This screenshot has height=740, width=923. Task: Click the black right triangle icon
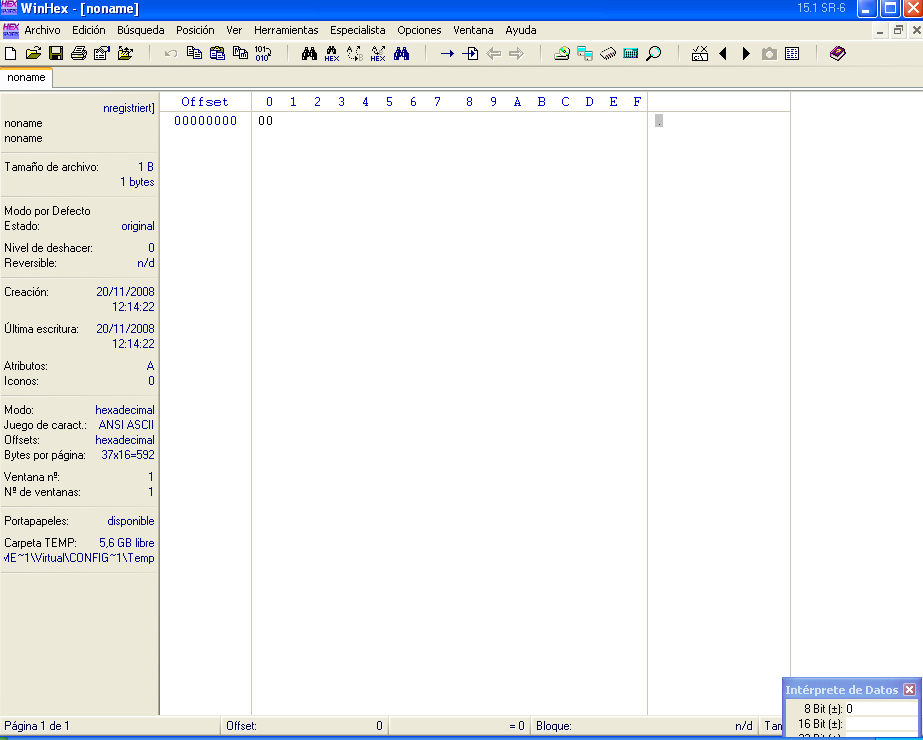tap(746, 54)
